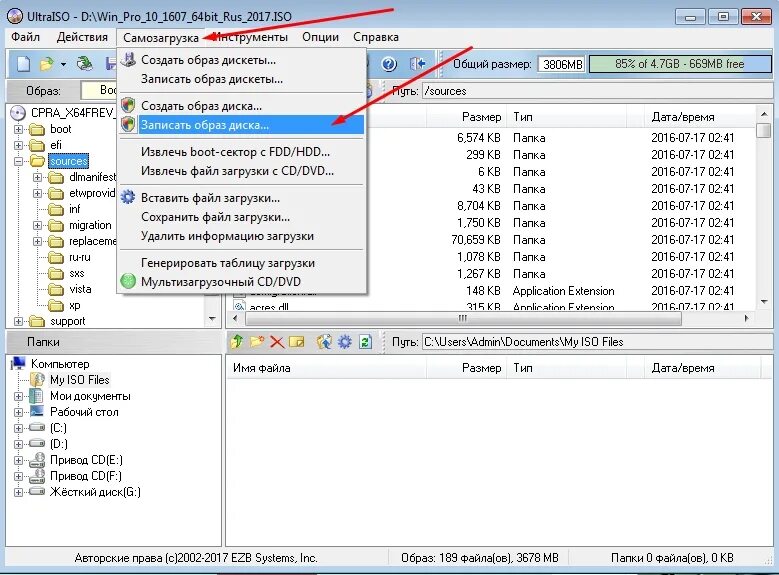Click the 3806MB total size field
The image size is (779, 575).
(562, 64)
